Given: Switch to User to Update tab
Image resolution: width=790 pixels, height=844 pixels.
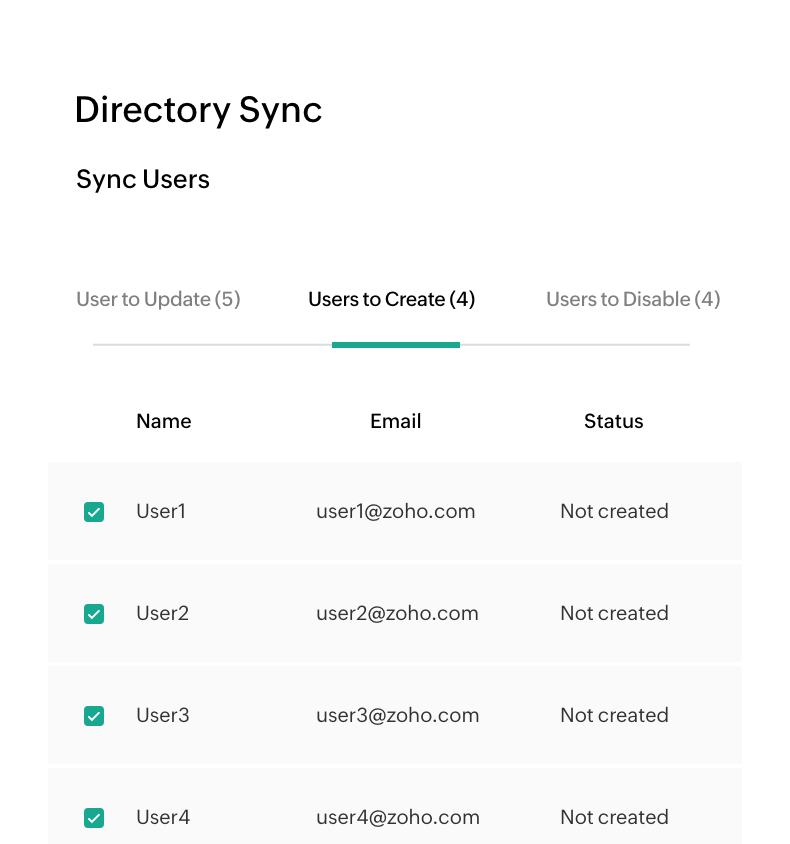Looking at the screenshot, I should [x=158, y=299].
